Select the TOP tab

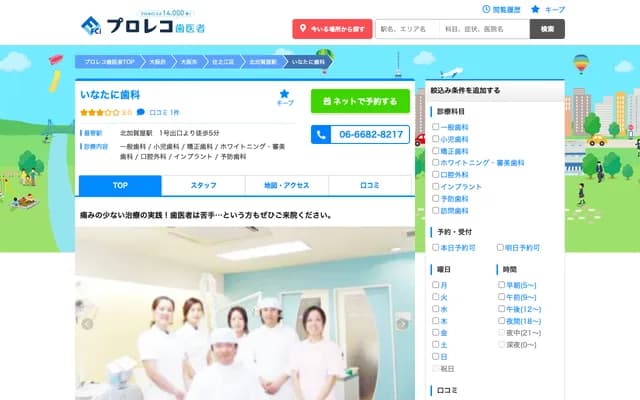(120, 186)
